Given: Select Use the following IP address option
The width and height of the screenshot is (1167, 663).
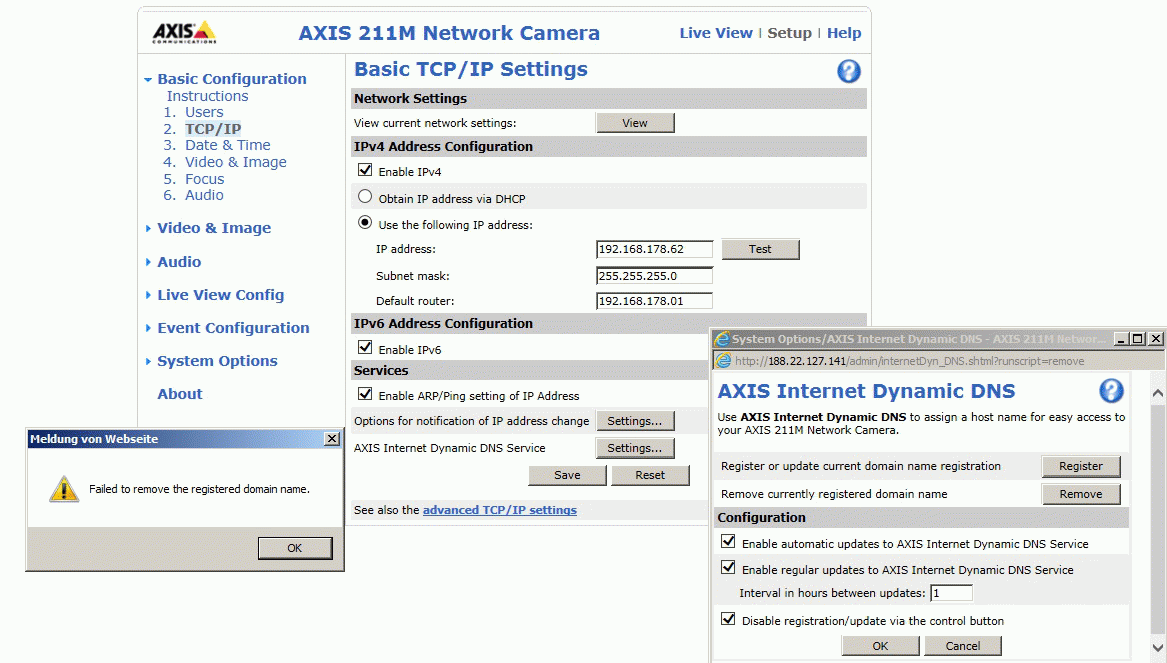Looking at the screenshot, I should 365,222.
